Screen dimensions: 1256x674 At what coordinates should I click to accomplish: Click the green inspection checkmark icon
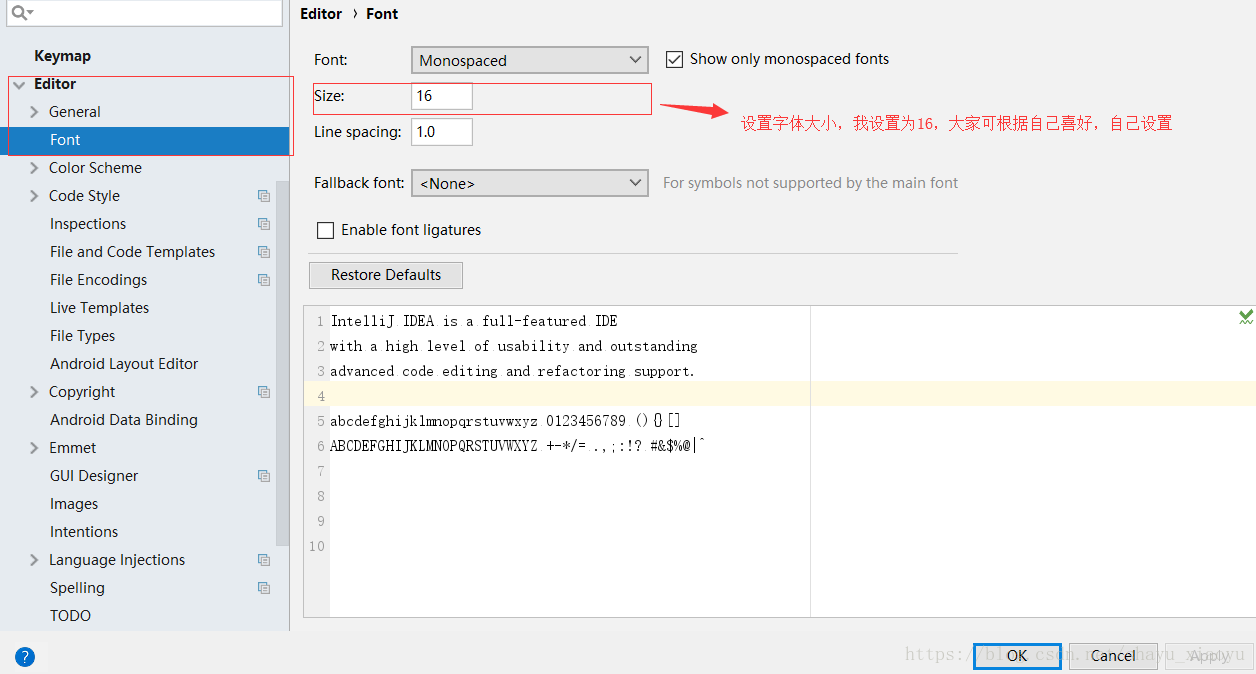[1246, 317]
